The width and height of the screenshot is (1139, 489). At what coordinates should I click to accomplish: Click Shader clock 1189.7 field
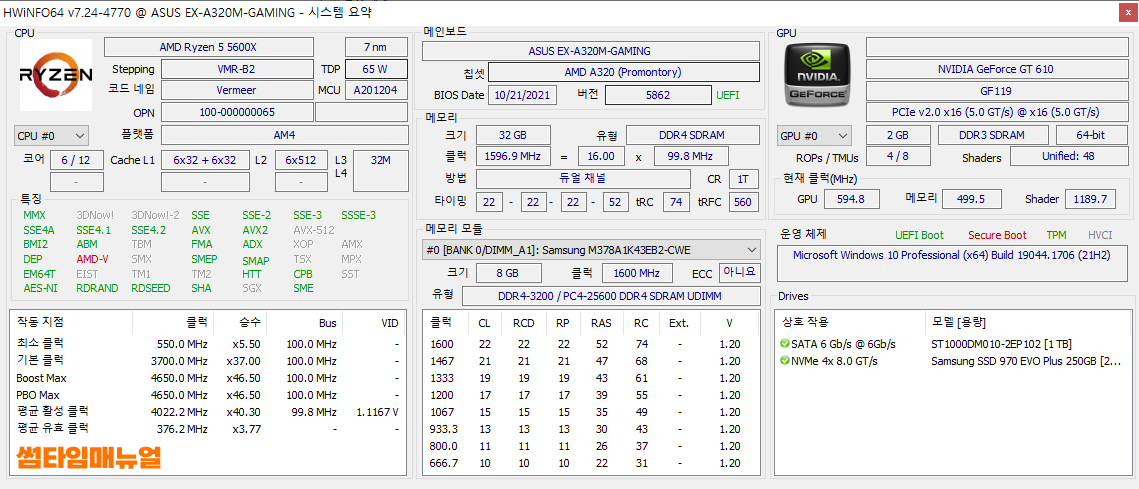[1090, 199]
